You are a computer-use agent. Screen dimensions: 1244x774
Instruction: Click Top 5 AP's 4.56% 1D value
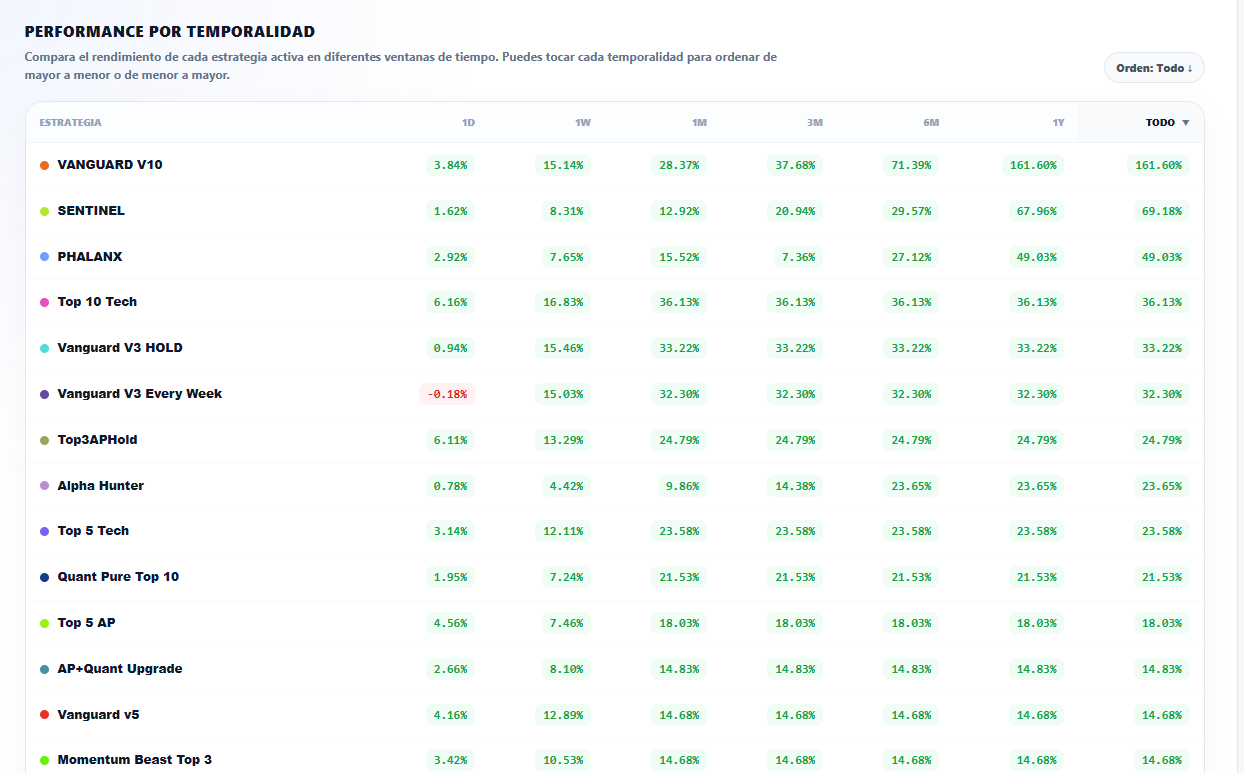pos(451,623)
